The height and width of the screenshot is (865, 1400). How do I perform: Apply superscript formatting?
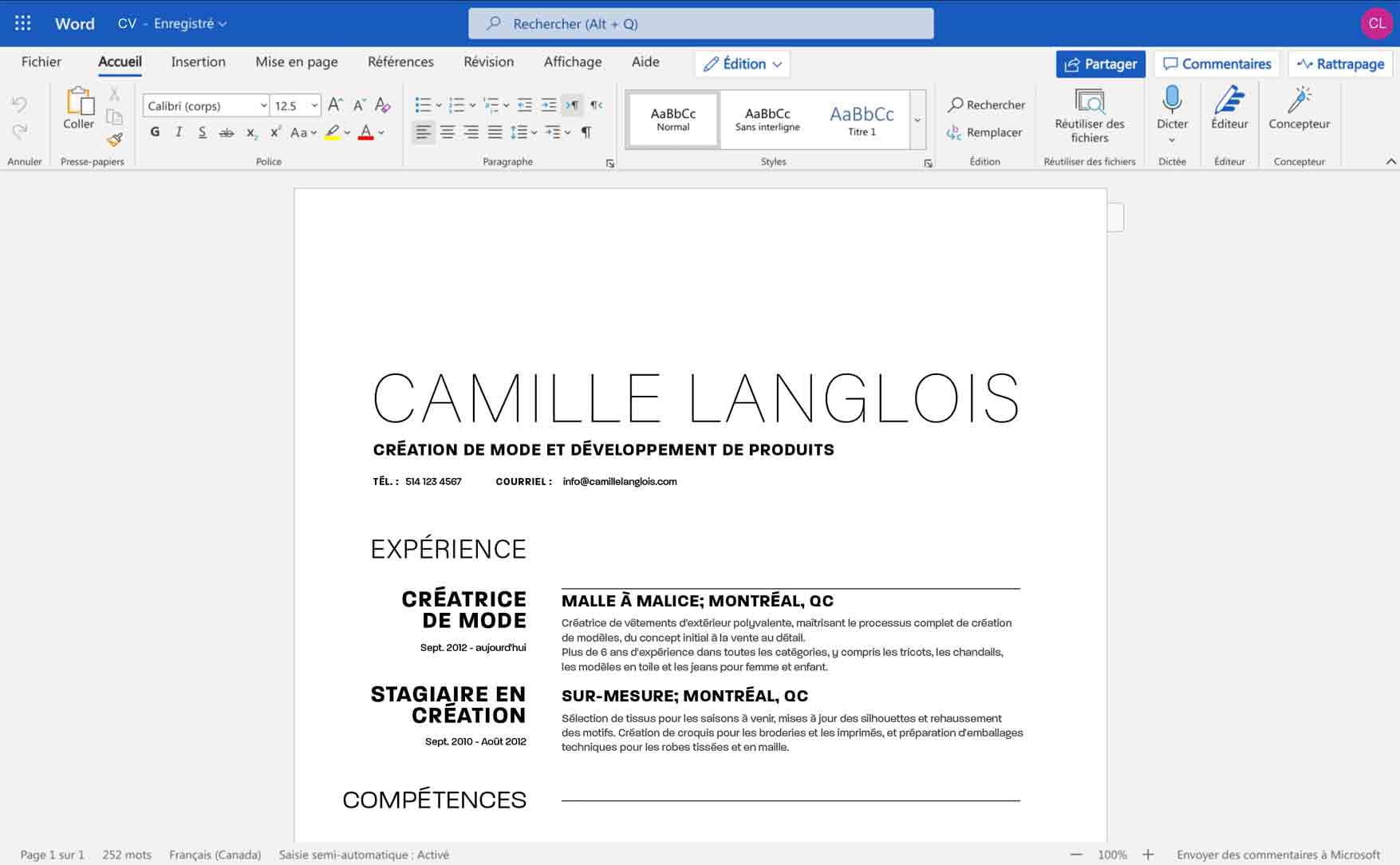275,132
